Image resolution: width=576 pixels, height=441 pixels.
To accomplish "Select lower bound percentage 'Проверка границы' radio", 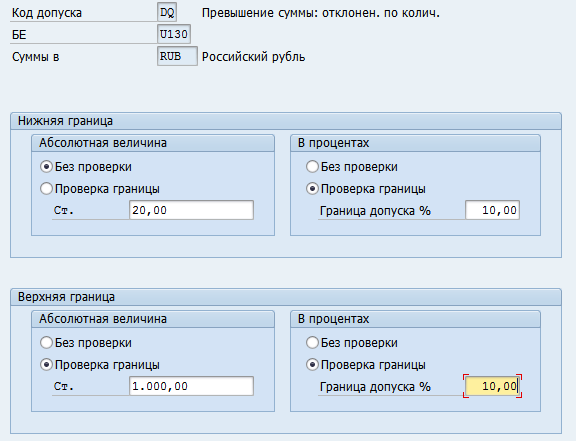I will (x=312, y=189).
